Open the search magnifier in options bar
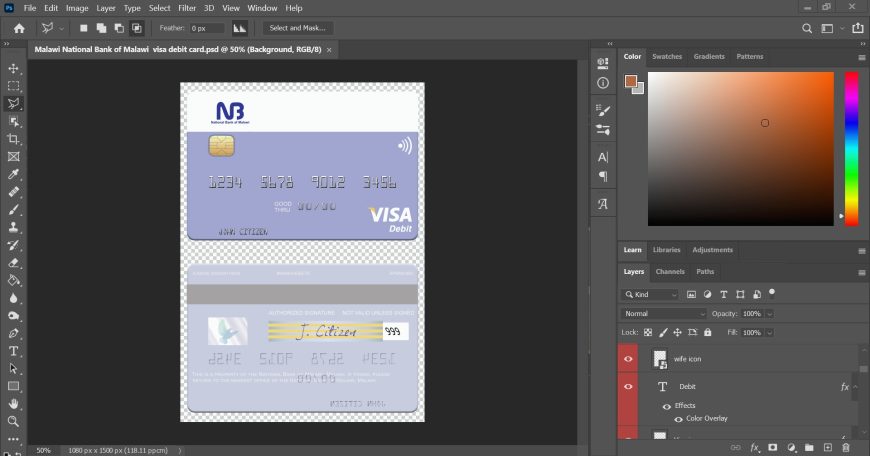Image resolution: width=870 pixels, height=456 pixels. click(x=807, y=28)
